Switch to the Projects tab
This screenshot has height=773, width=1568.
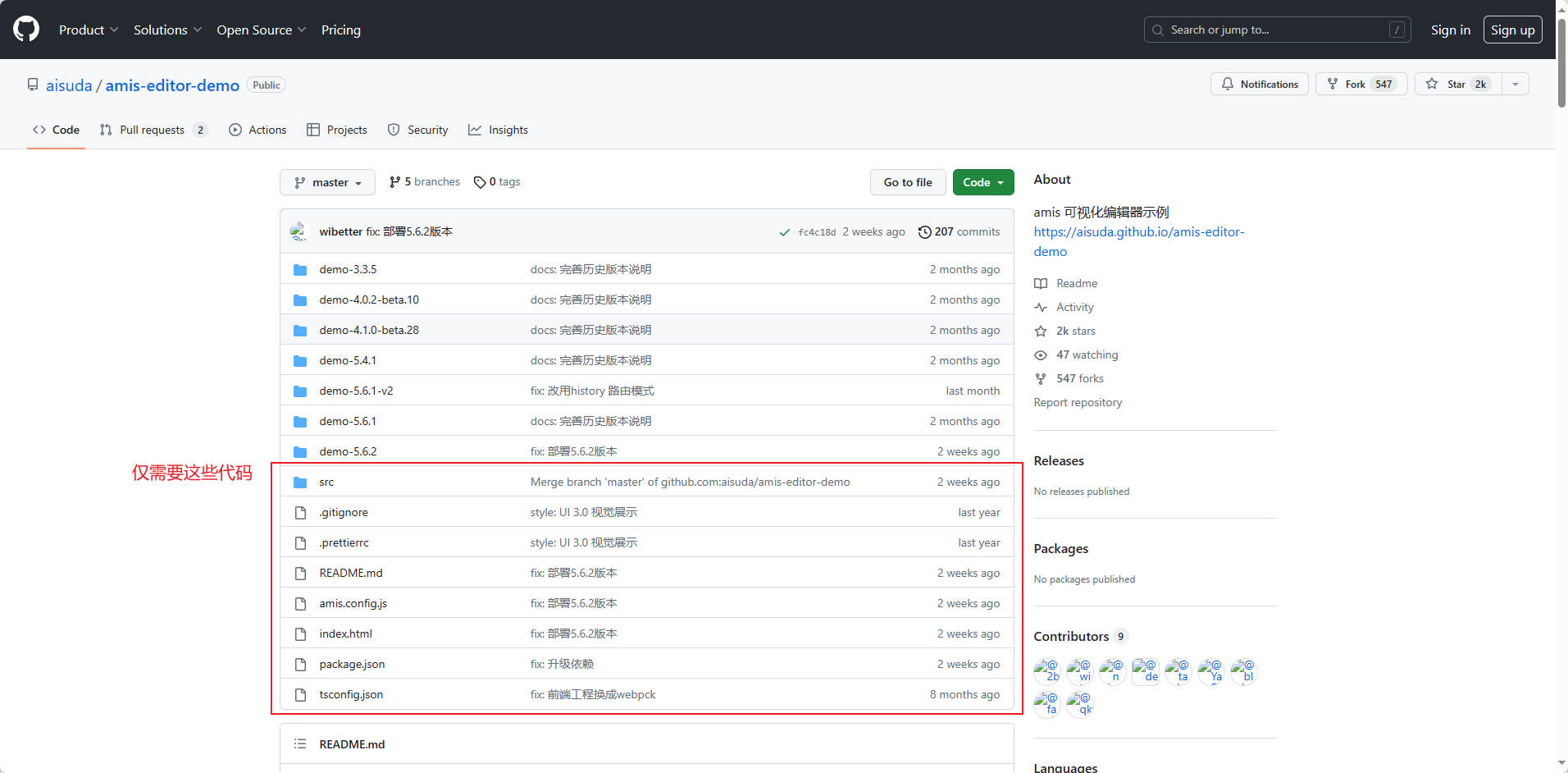[336, 130]
